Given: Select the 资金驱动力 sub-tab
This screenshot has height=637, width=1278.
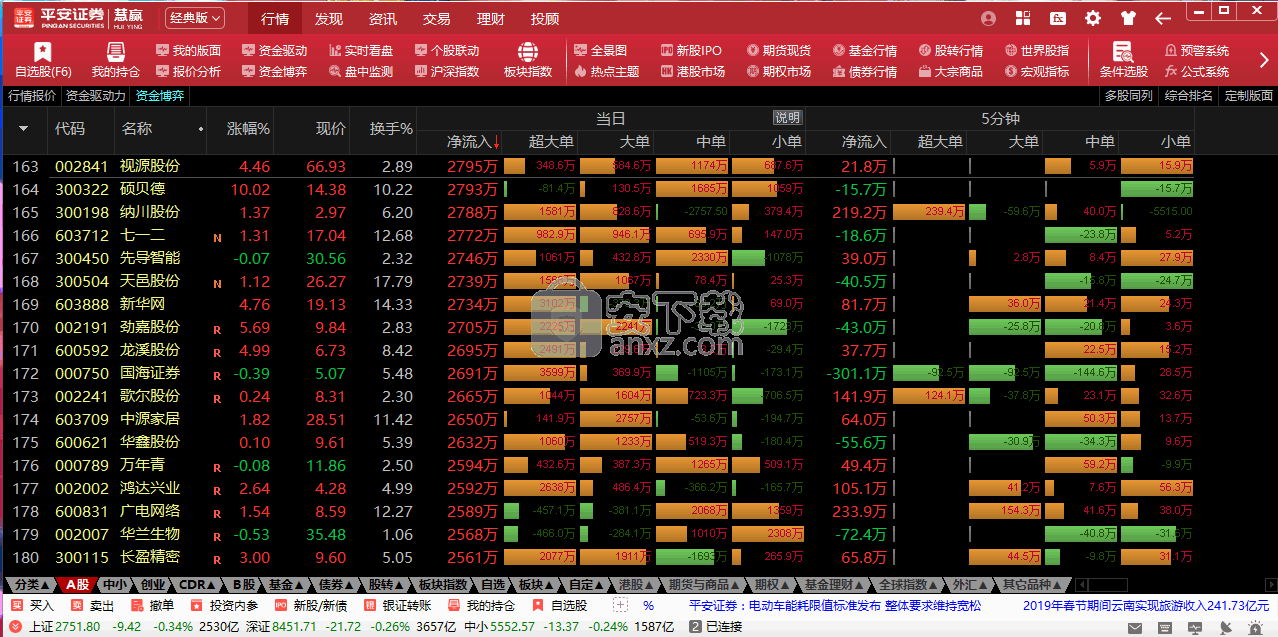Looking at the screenshot, I should point(96,96).
